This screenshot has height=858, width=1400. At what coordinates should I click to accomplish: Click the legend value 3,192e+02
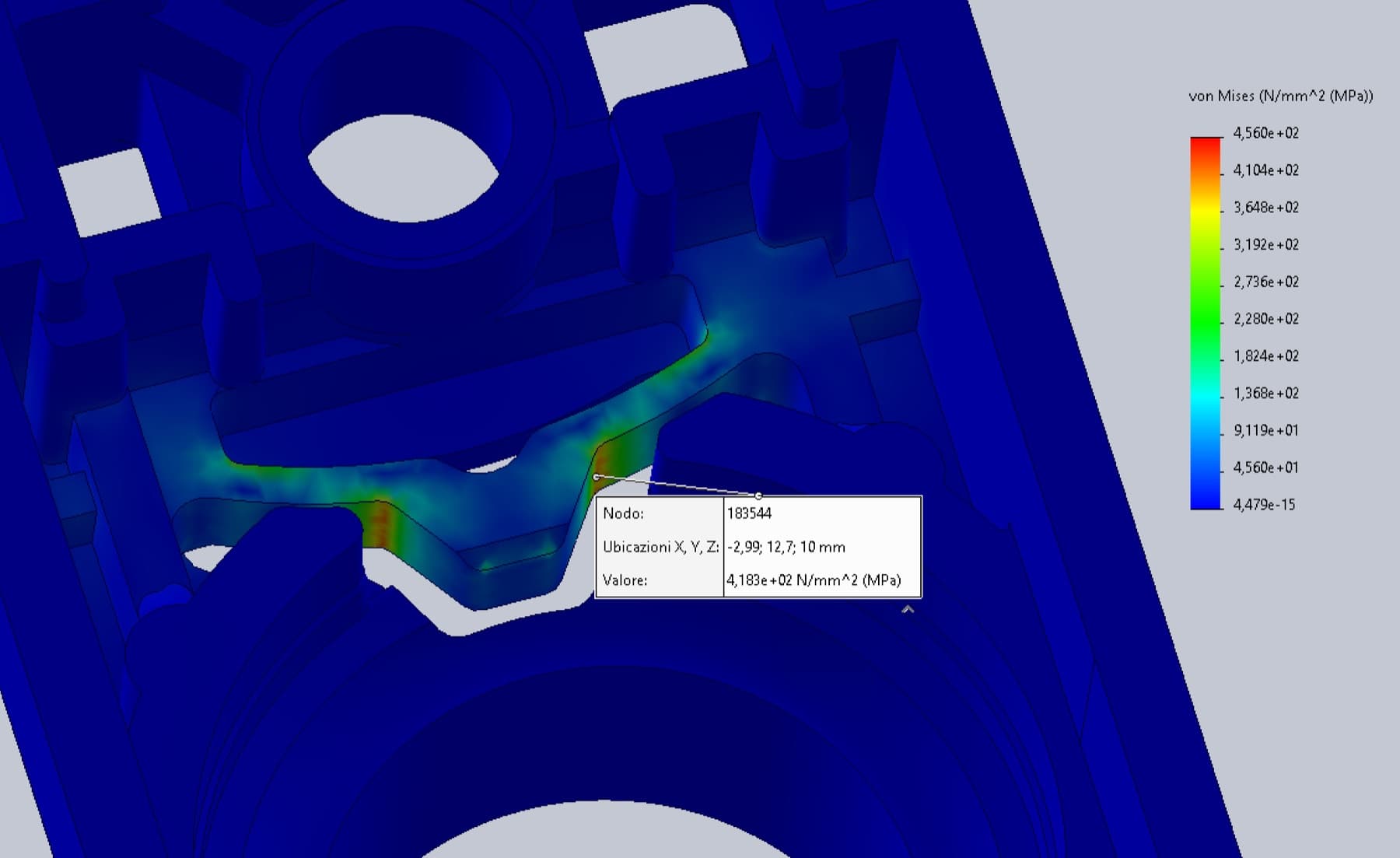point(1266,245)
